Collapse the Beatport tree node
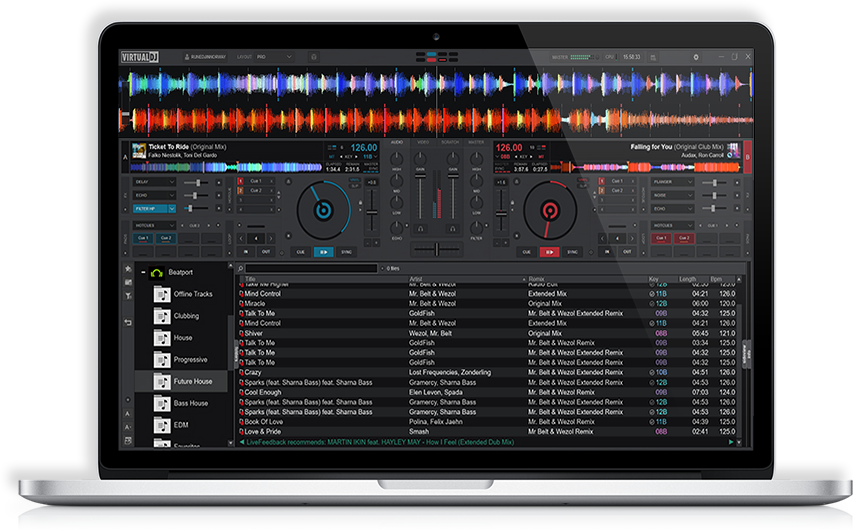The width and height of the screenshot is (853, 531). click(x=143, y=272)
